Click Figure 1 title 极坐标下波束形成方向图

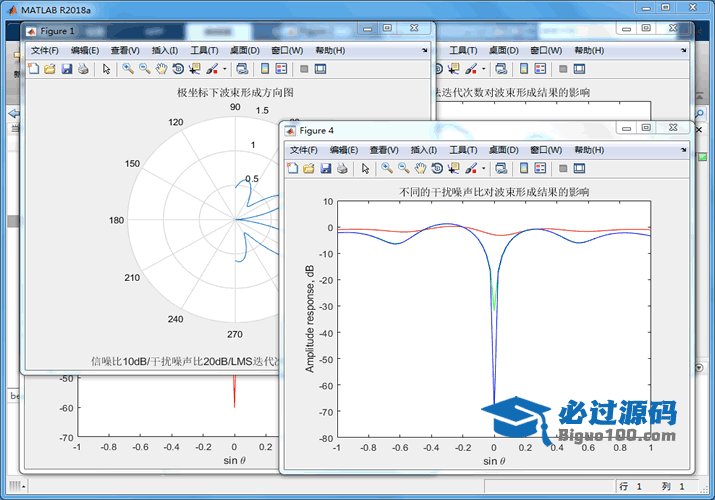pyautogui.click(x=235, y=93)
